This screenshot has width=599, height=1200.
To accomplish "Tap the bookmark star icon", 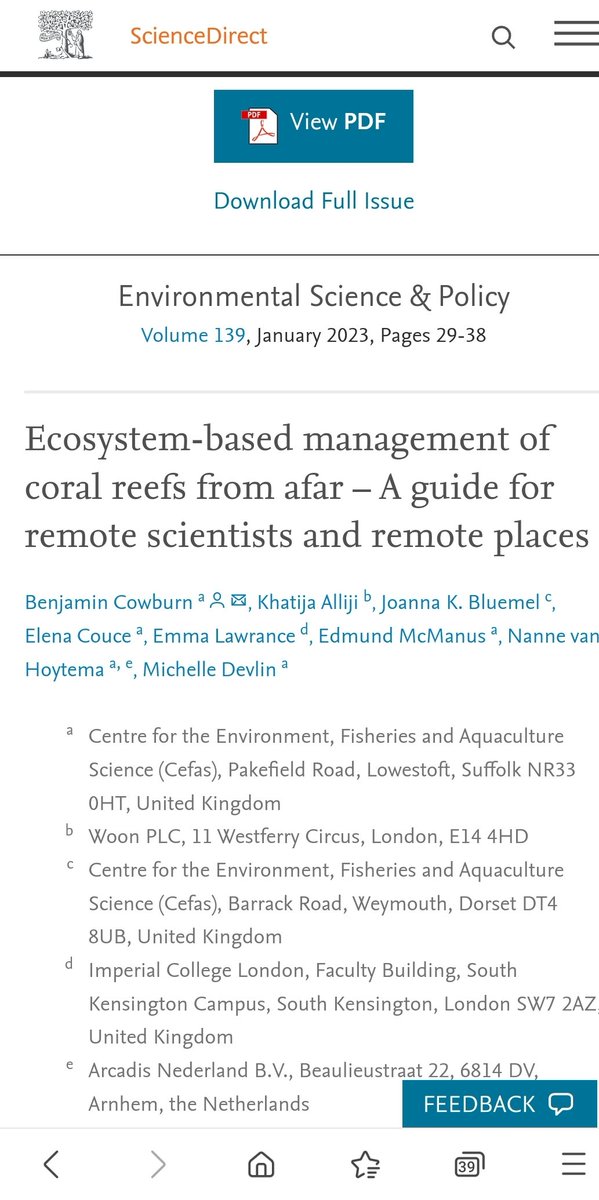I will pyautogui.click(x=365, y=1164).
